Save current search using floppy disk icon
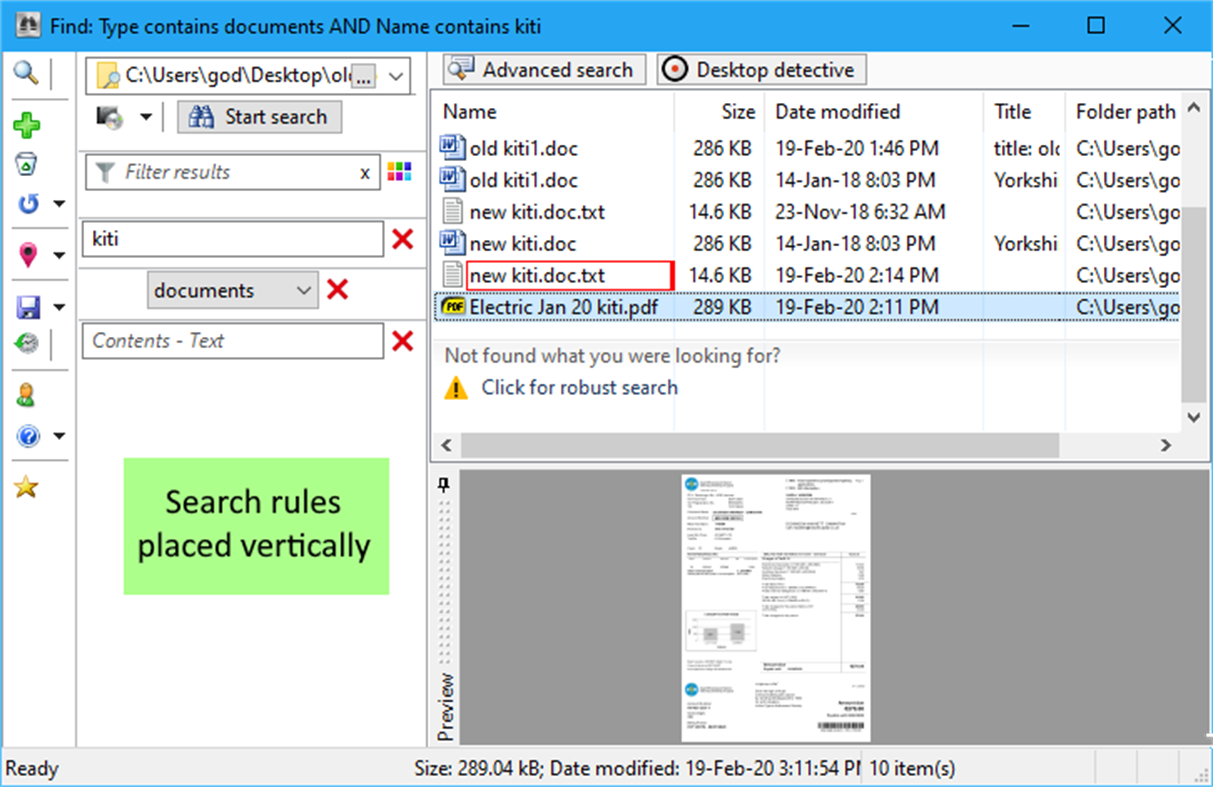Image resolution: width=1213 pixels, height=787 pixels. click(29, 305)
